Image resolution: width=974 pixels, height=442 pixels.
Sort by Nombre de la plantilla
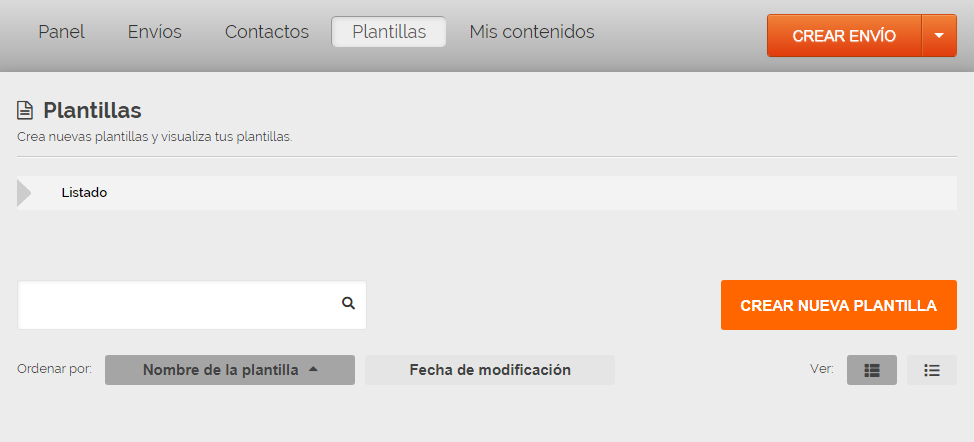[220, 370]
